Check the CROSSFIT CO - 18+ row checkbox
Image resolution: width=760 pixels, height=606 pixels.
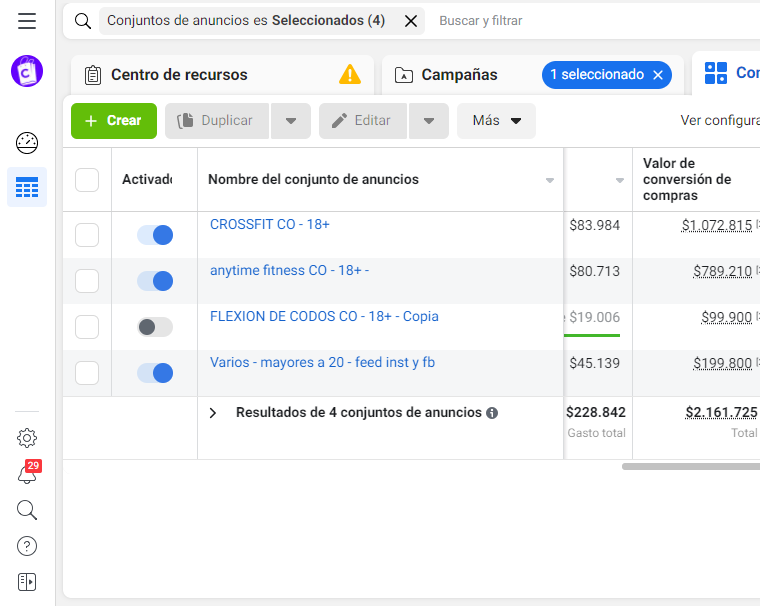point(87,235)
